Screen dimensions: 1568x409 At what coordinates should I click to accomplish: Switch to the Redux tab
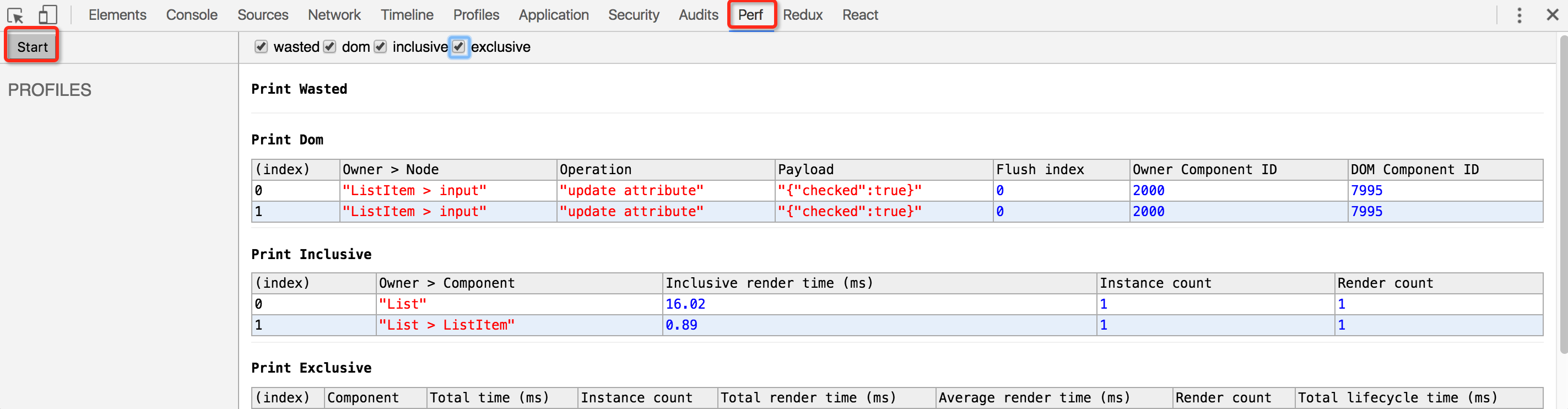pyautogui.click(x=803, y=14)
